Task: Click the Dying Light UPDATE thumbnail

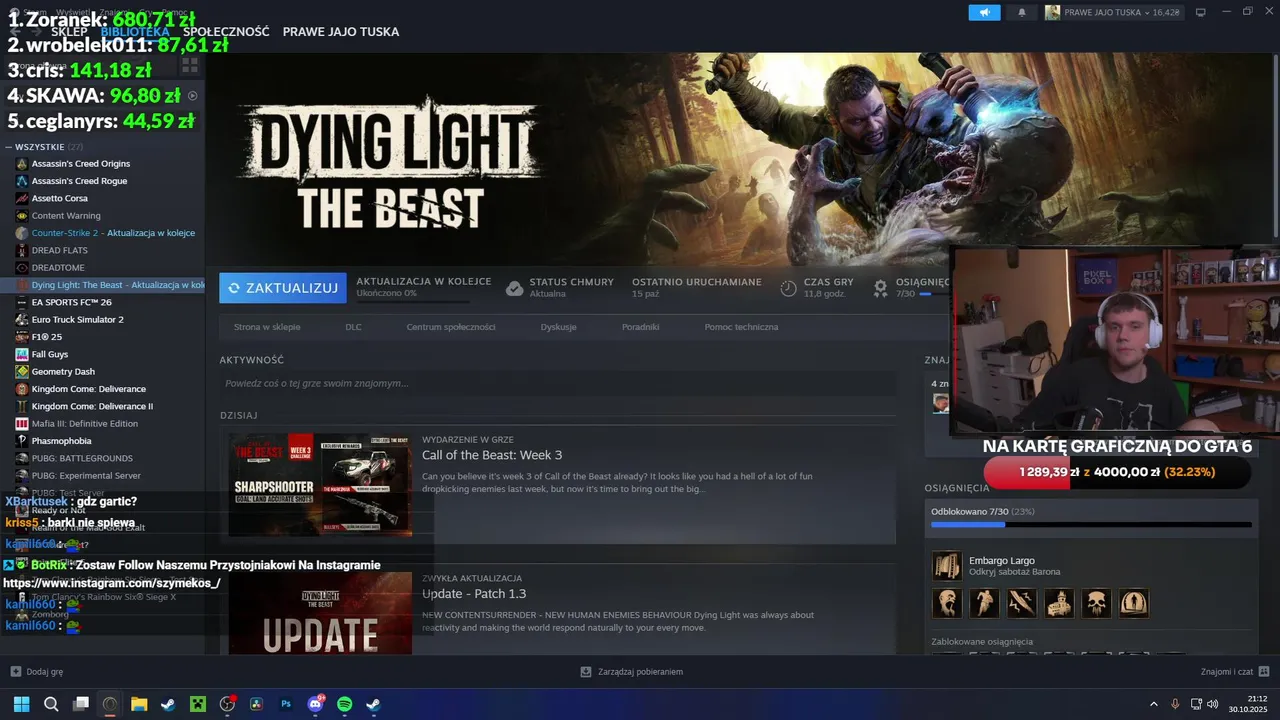Action: [x=320, y=613]
